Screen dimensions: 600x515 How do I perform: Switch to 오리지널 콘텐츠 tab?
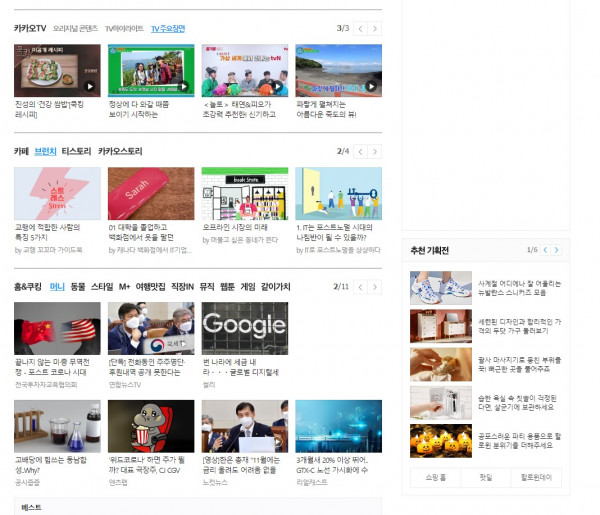tap(75, 28)
